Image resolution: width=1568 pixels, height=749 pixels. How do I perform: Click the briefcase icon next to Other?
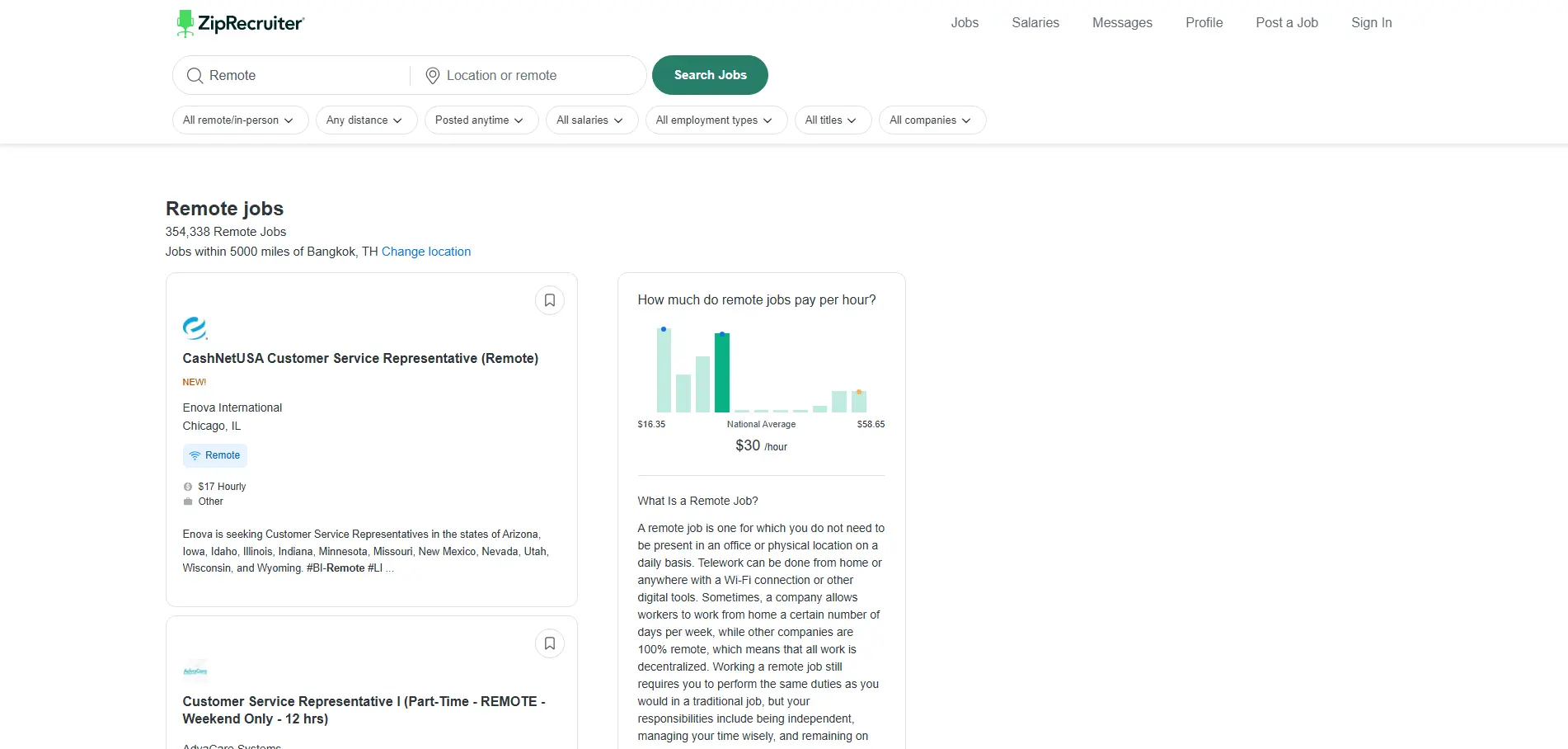click(188, 502)
